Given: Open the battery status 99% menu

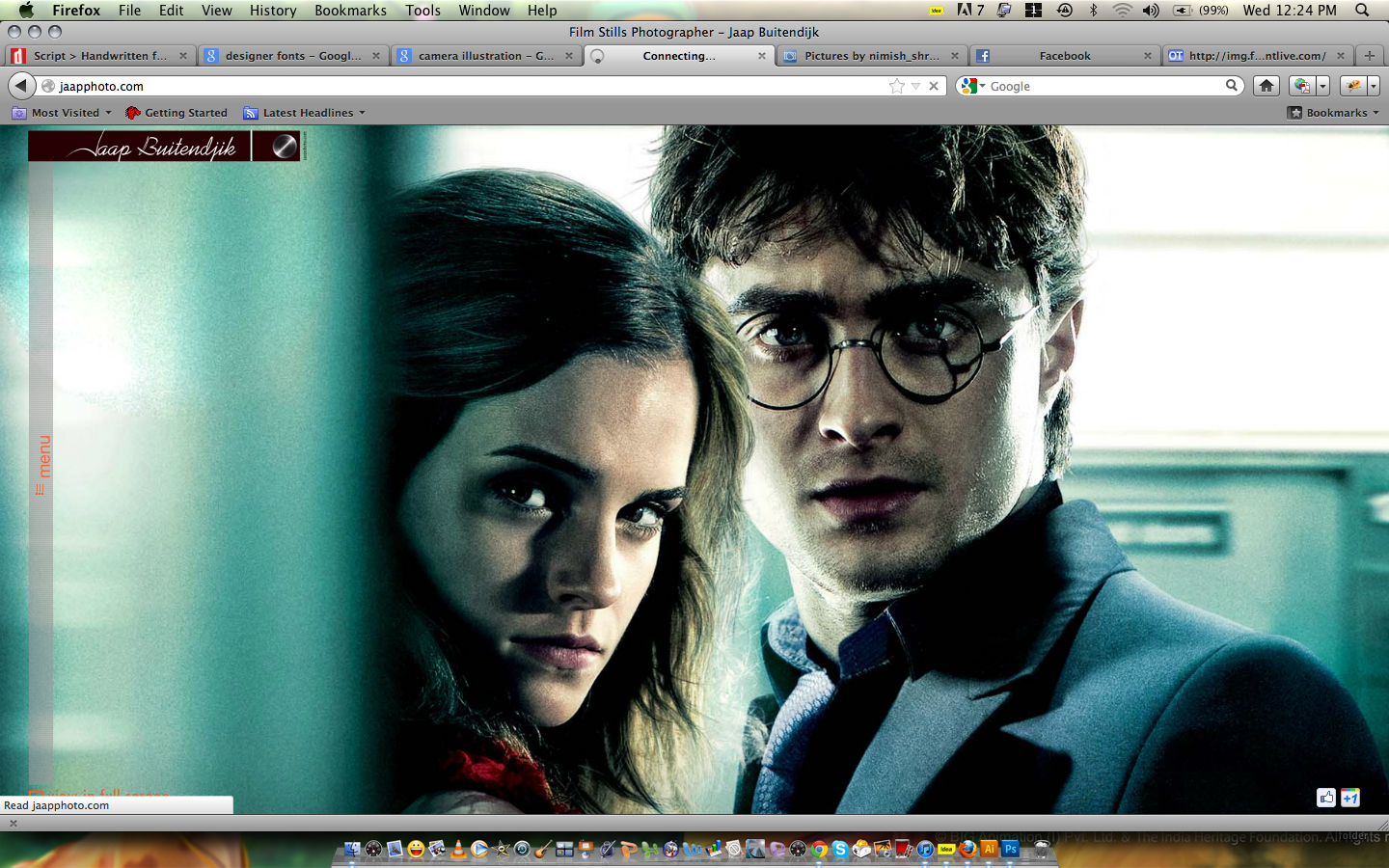Looking at the screenshot, I should 1200,11.
